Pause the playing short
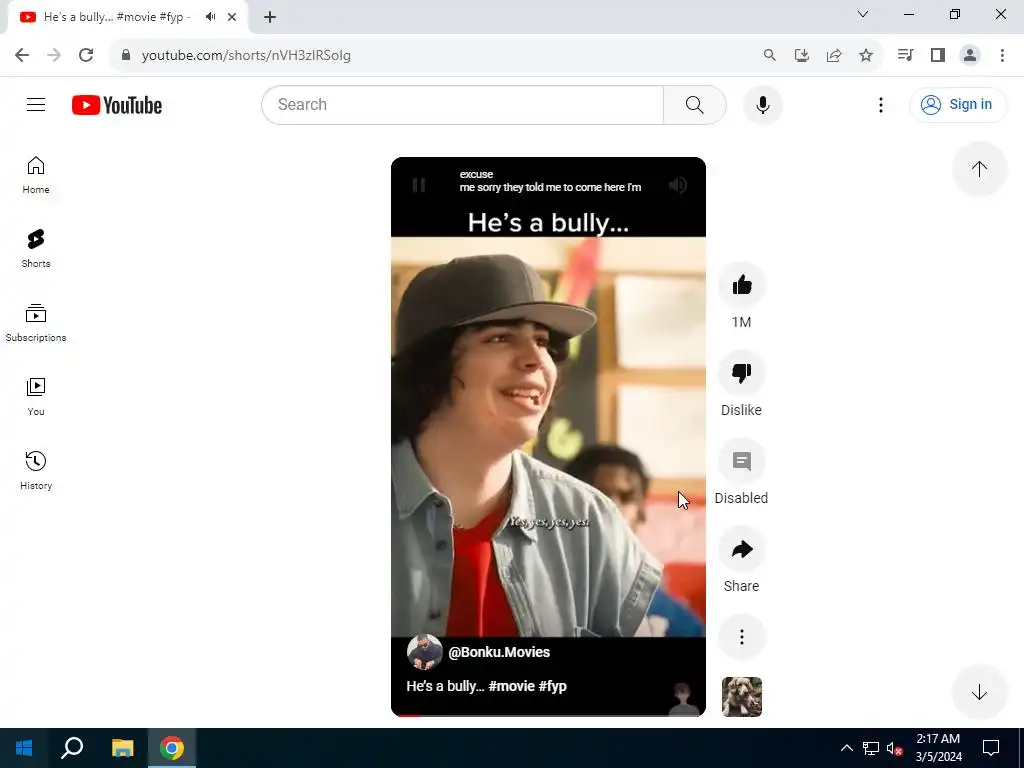Screen dimensions: 1024x768 (x=419, y=185)
